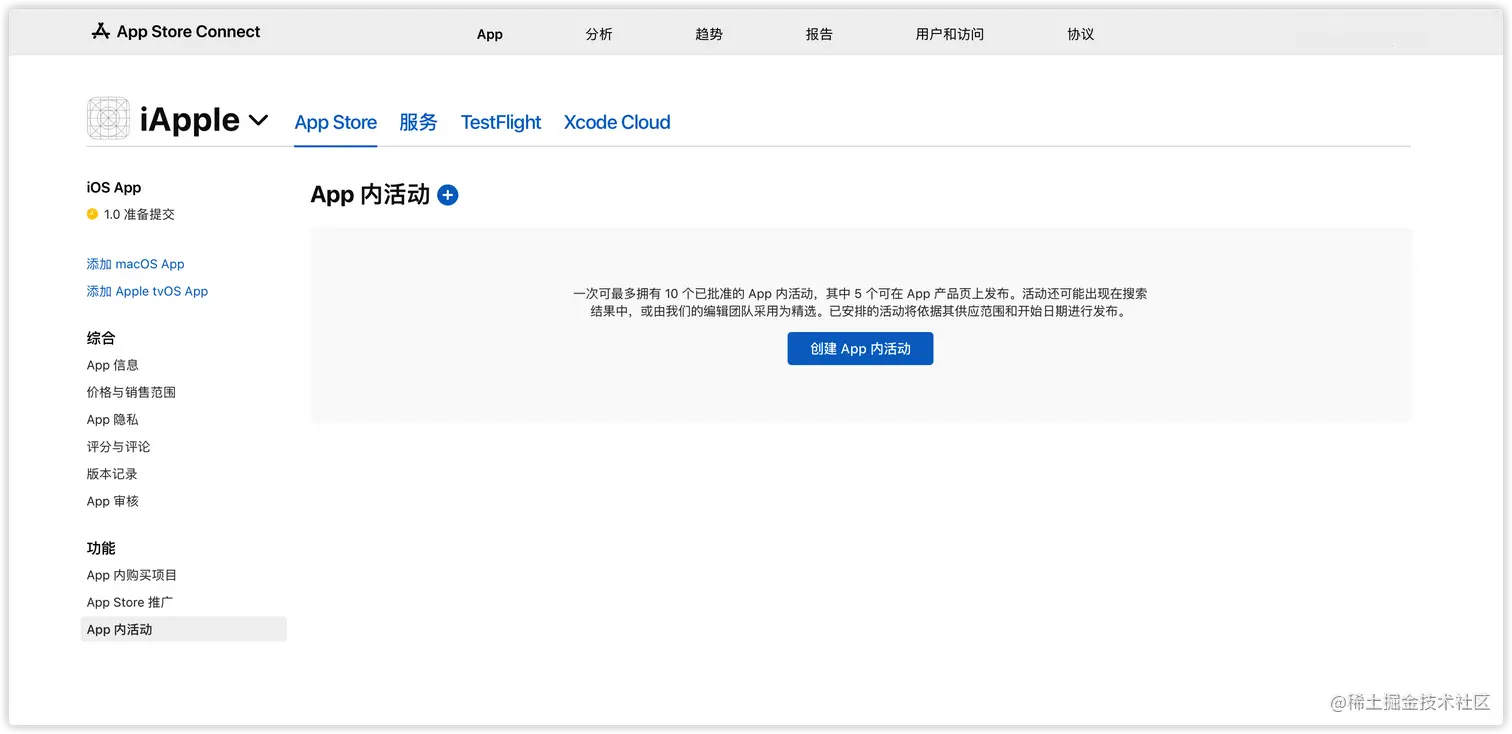The image size is (1512, 734).
Task: Click the blue plus icon beside App 内活动
Action: coord(448,195)
